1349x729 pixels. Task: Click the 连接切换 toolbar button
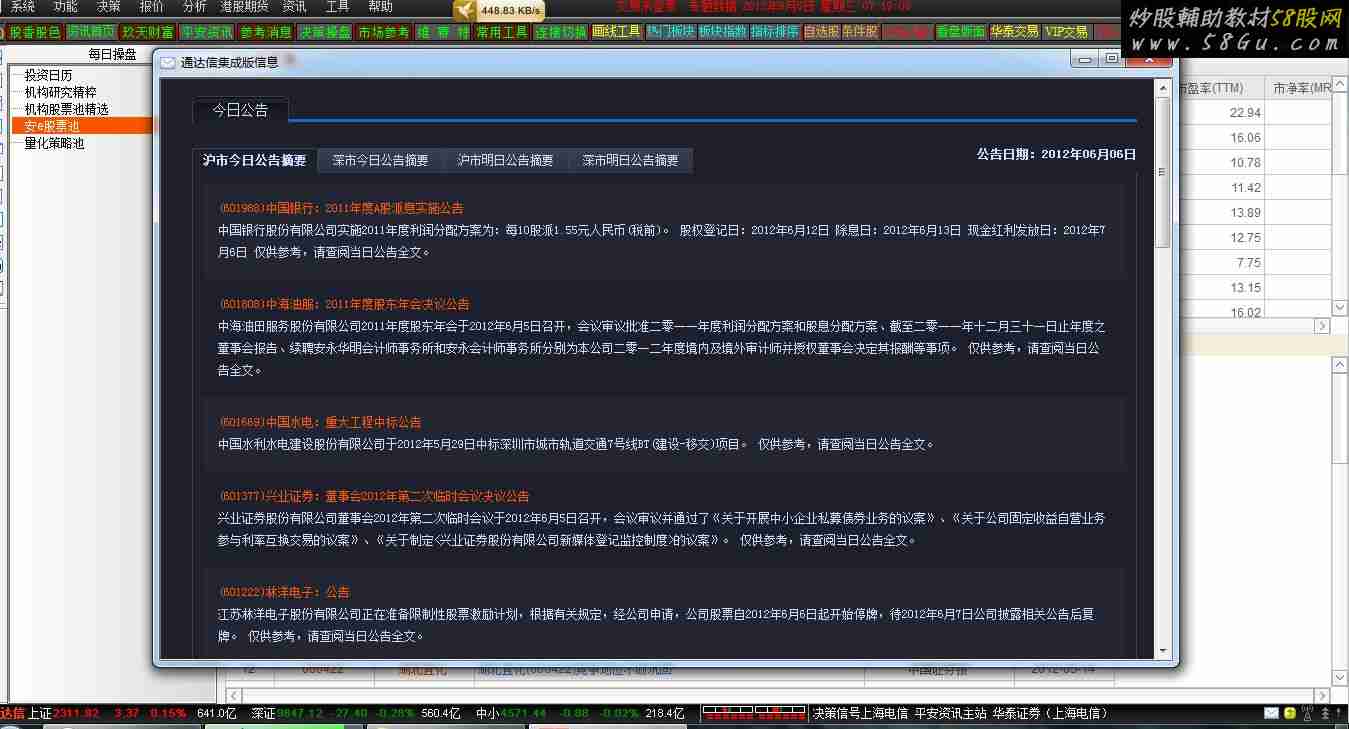[561, 32]
